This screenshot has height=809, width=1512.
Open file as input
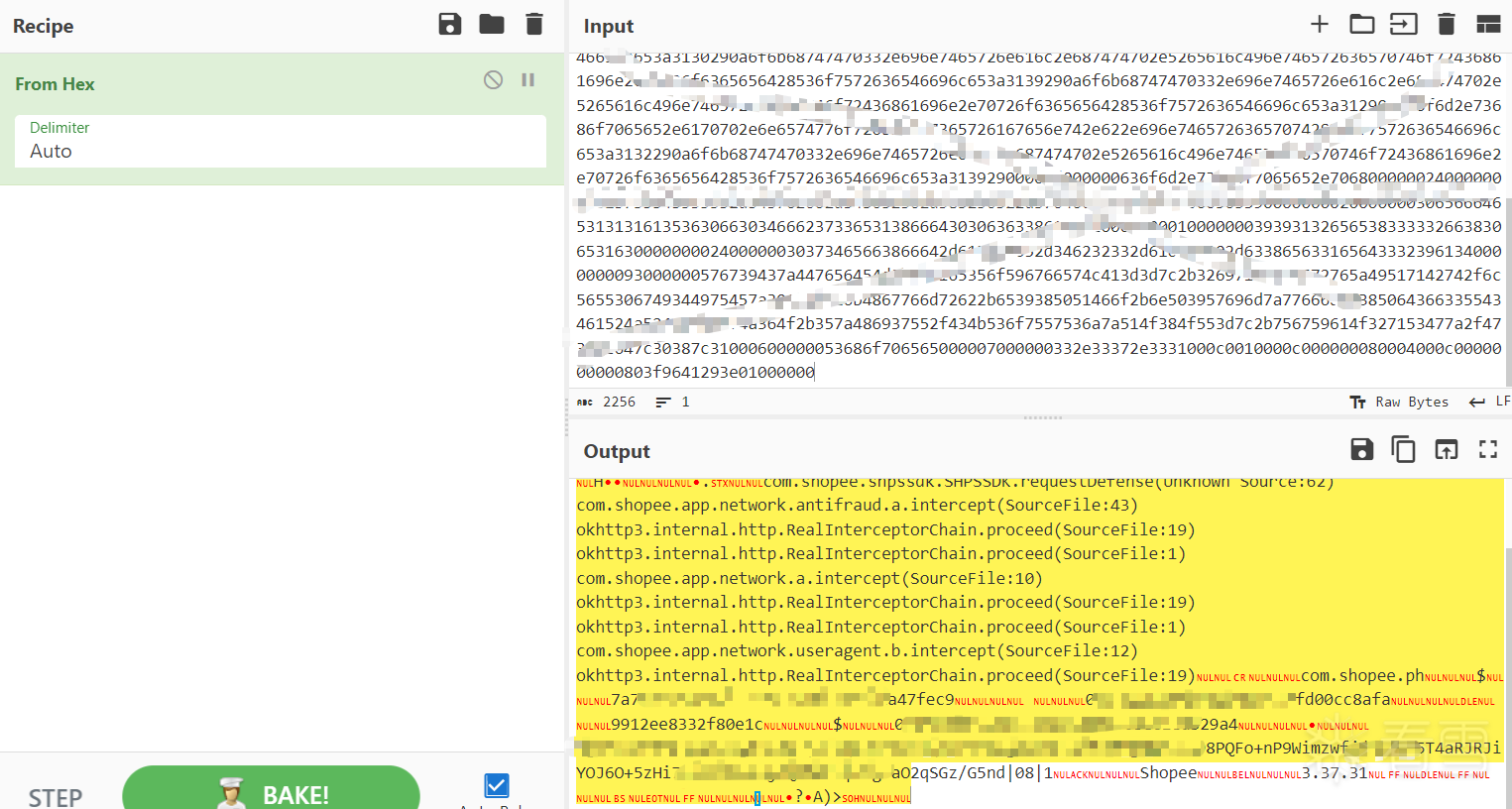pyautogui.click(x=1404, y=24)
